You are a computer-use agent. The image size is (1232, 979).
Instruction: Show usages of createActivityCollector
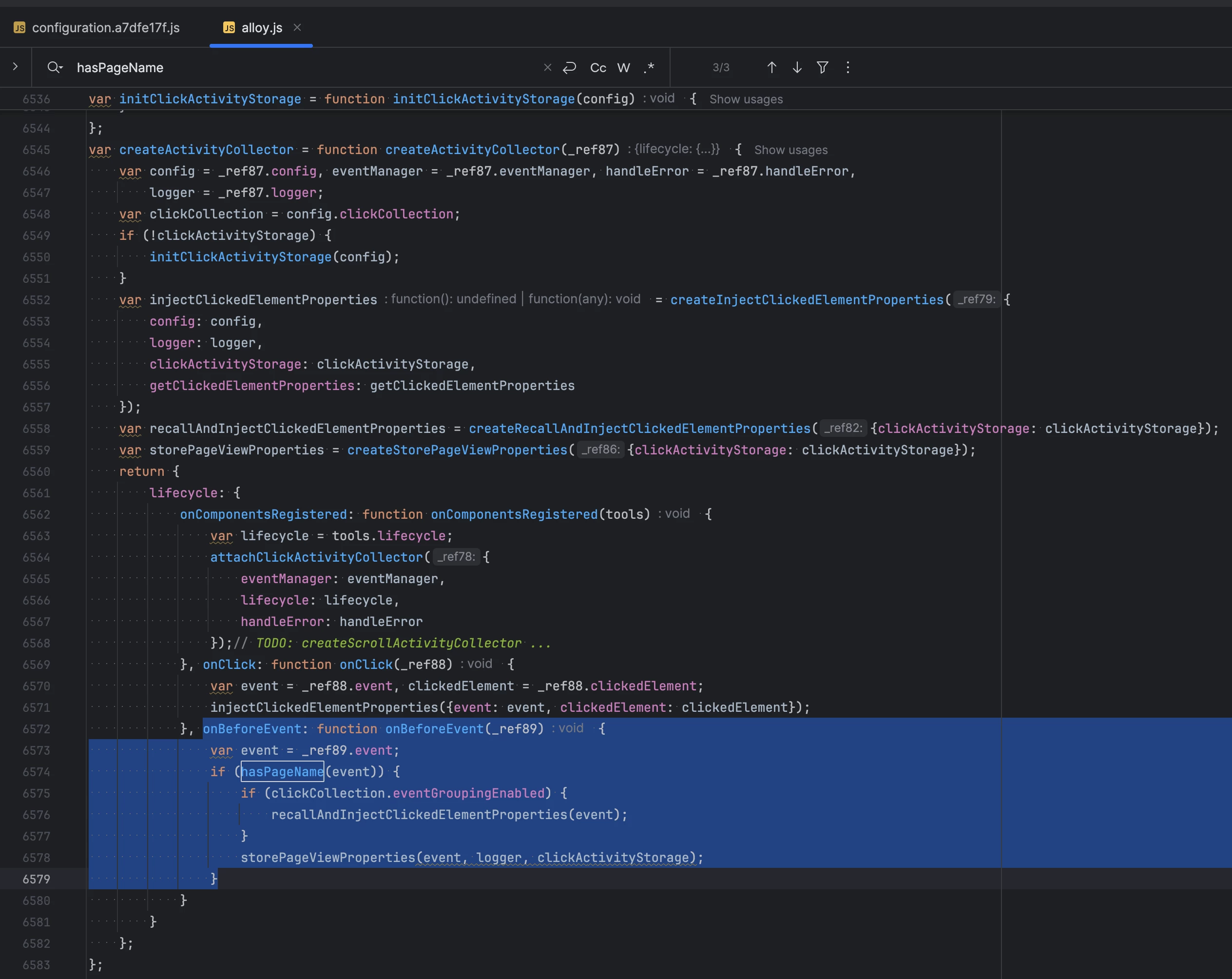coord(790,150)
